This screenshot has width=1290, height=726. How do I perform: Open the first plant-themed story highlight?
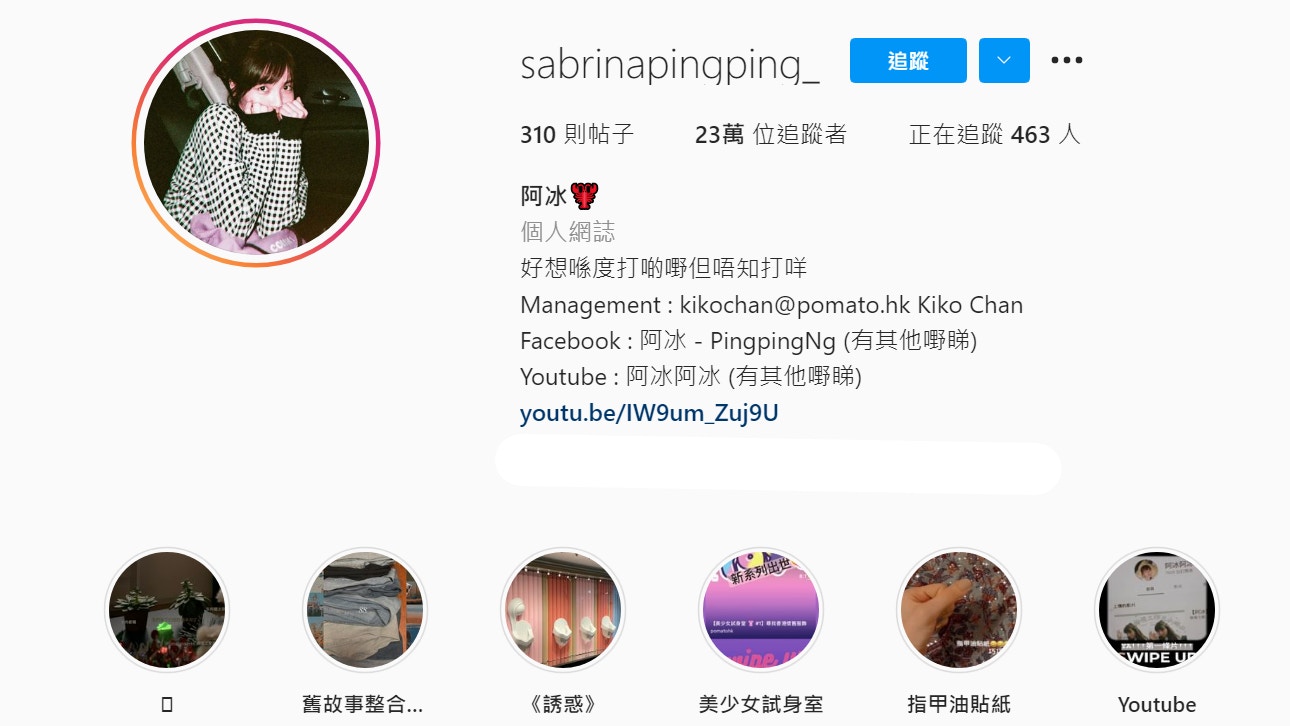(x=166, y=610)
